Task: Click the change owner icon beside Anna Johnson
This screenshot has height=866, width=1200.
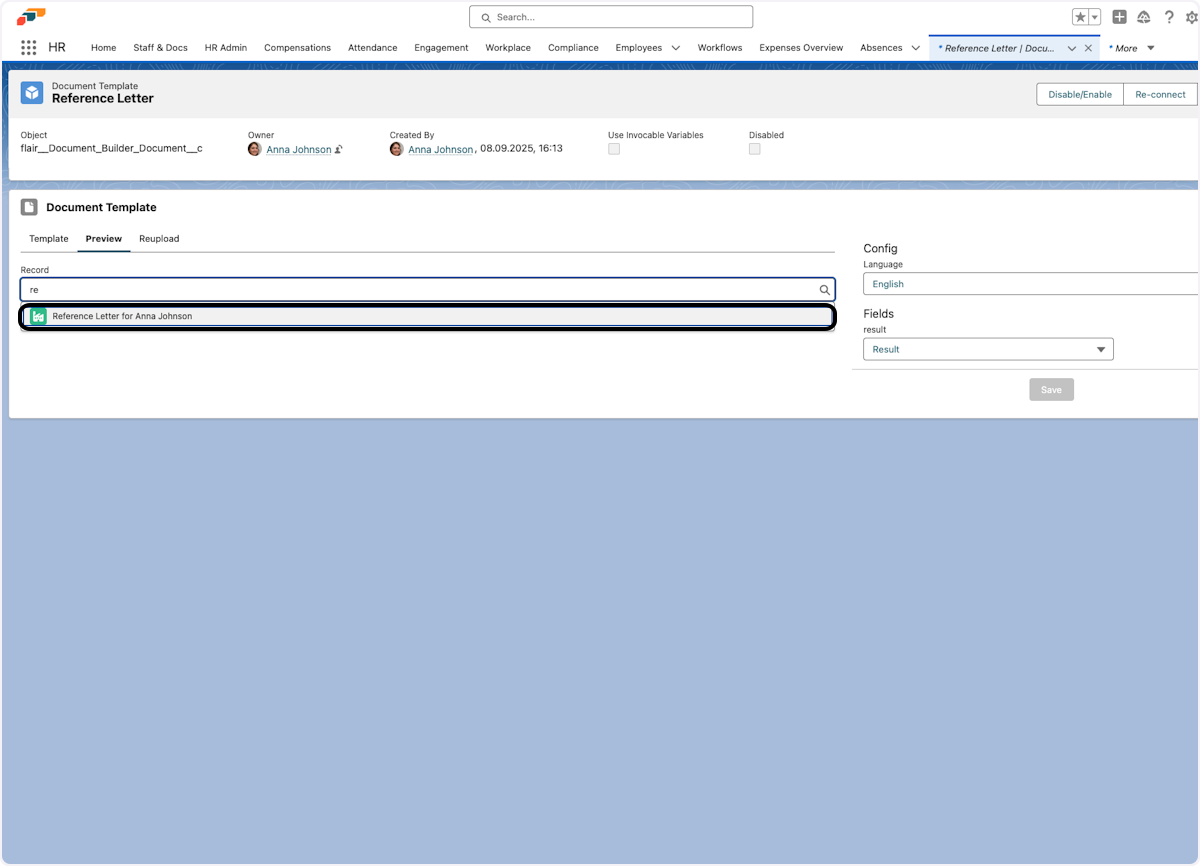Action: pos(339,150)
